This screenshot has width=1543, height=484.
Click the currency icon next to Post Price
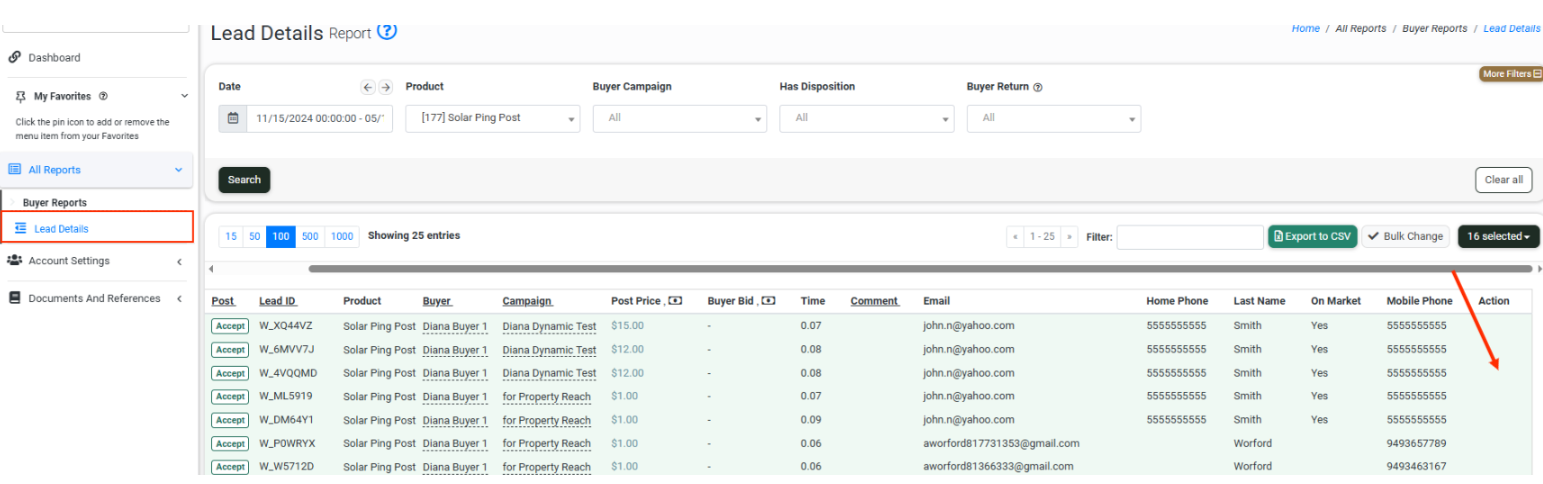pos(676,301)
